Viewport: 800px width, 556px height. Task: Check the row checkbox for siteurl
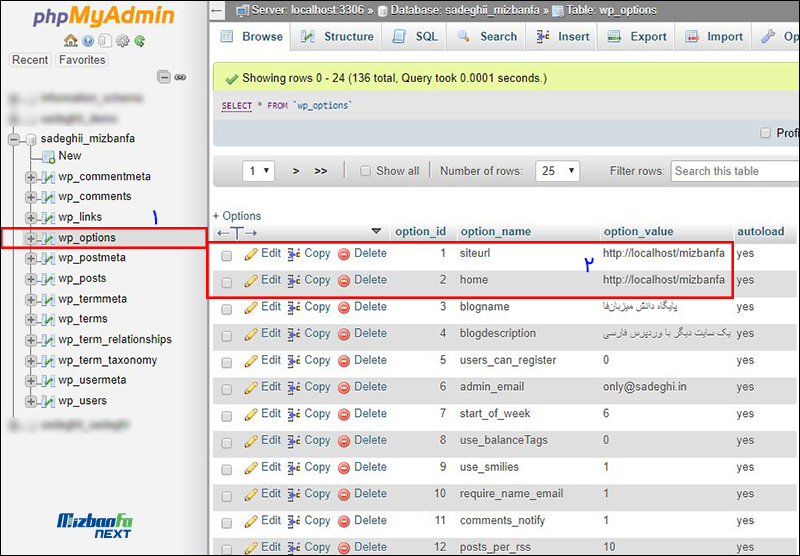pyautogui.click(x=227, y=256)
